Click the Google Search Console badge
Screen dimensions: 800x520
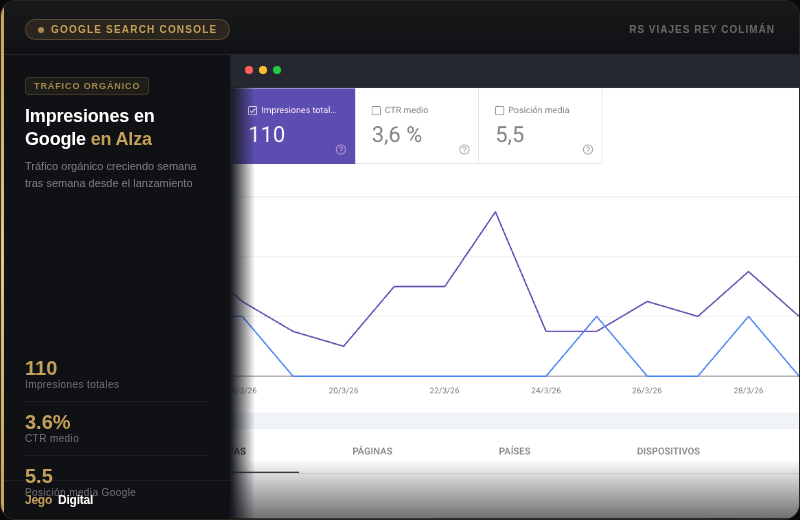(128, 29)
